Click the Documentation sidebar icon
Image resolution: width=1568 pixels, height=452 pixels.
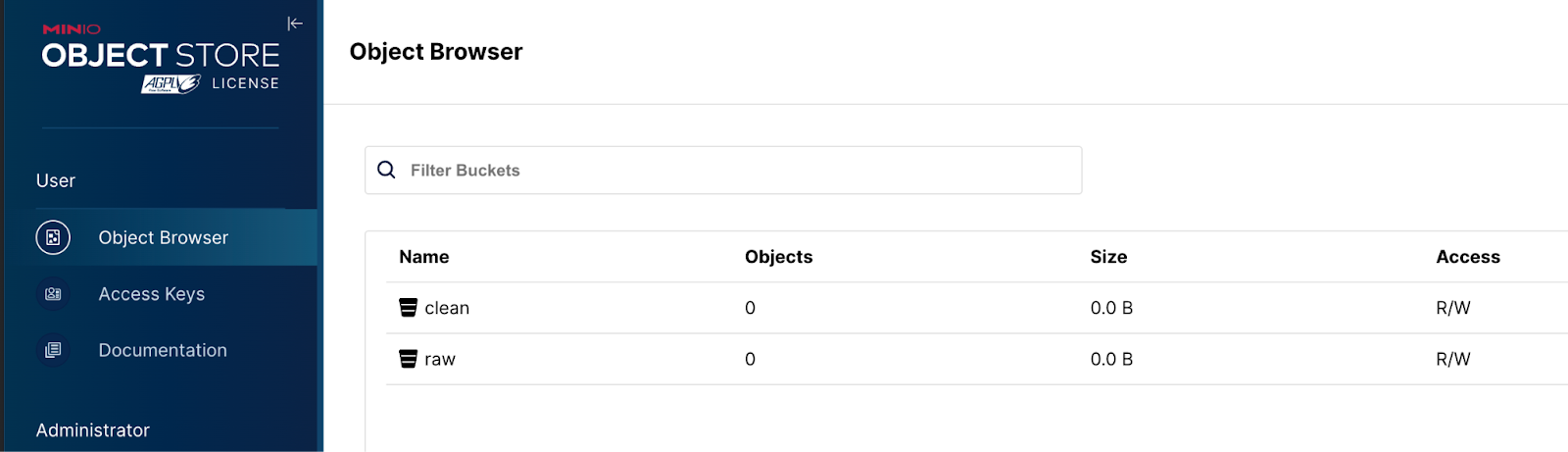click(x=53, y=350)
